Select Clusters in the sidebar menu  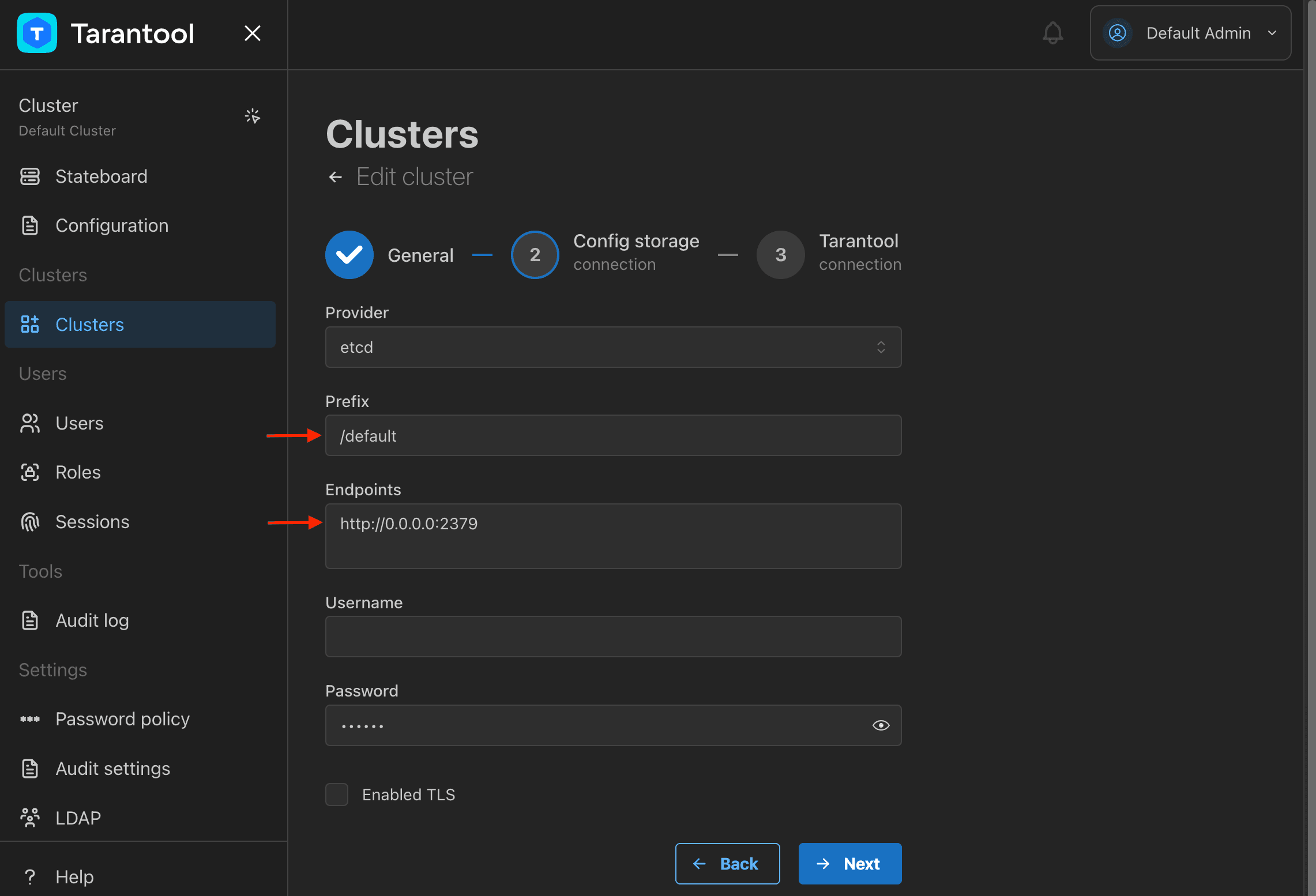(140, 325)
